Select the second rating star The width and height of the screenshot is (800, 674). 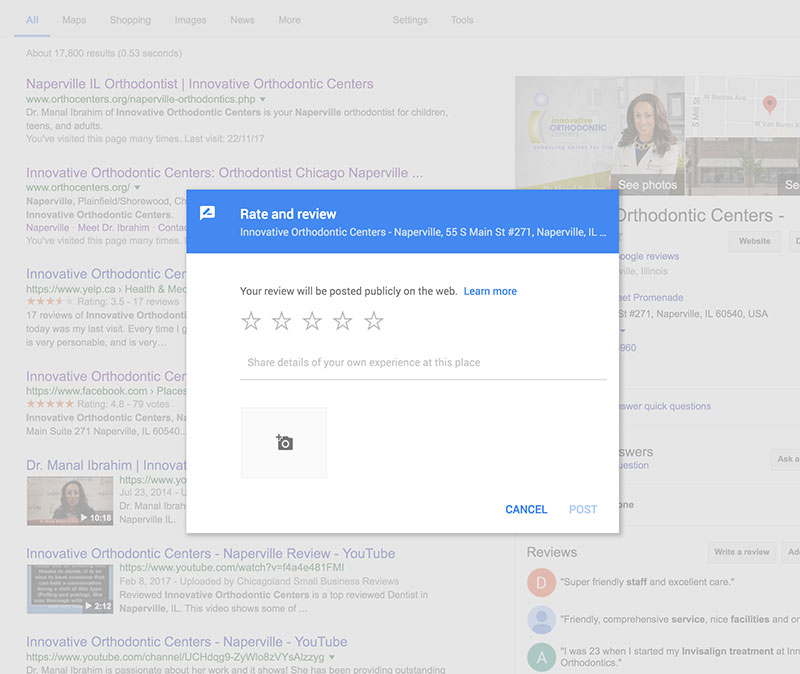coord(281,321)
